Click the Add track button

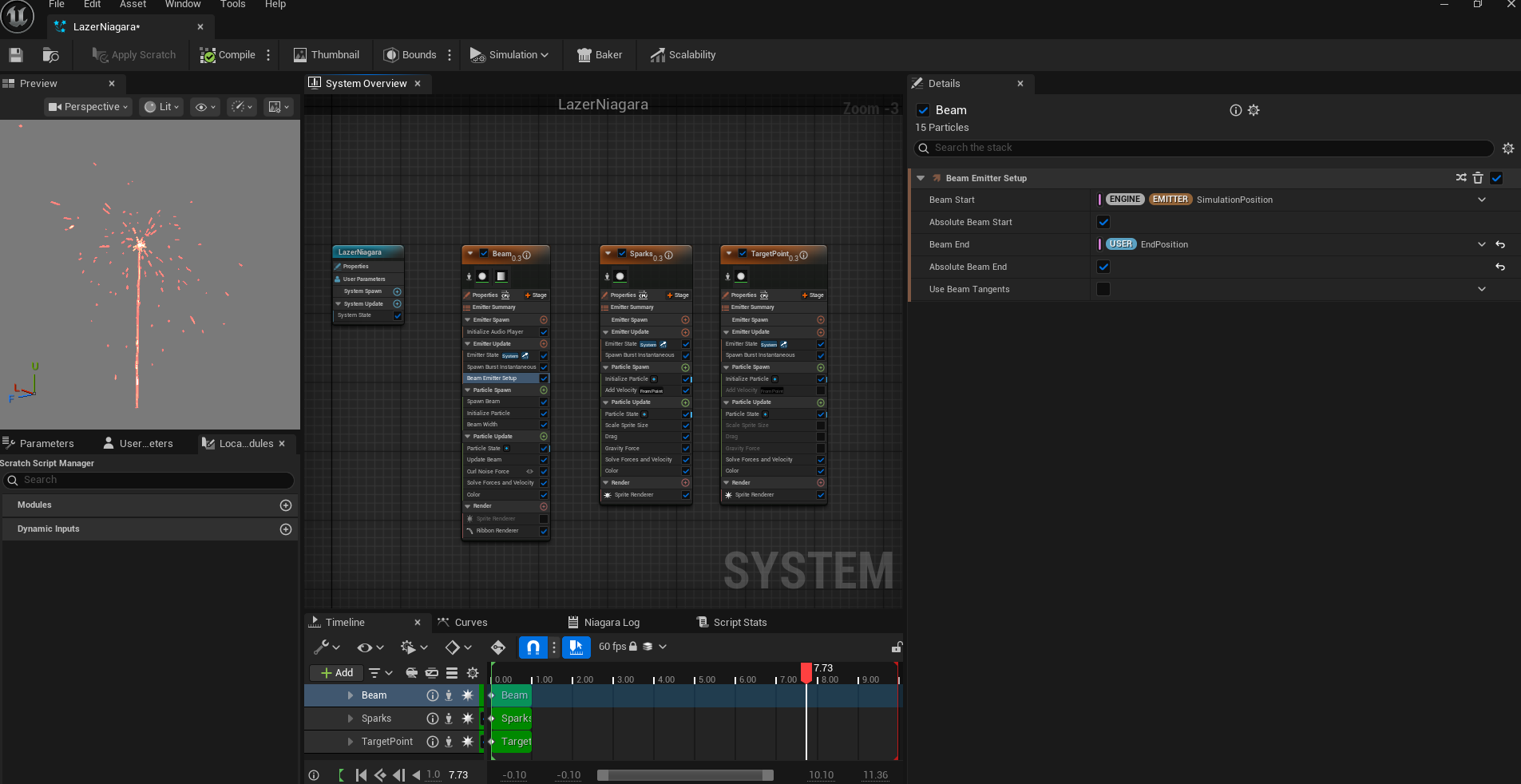[336, 673]
